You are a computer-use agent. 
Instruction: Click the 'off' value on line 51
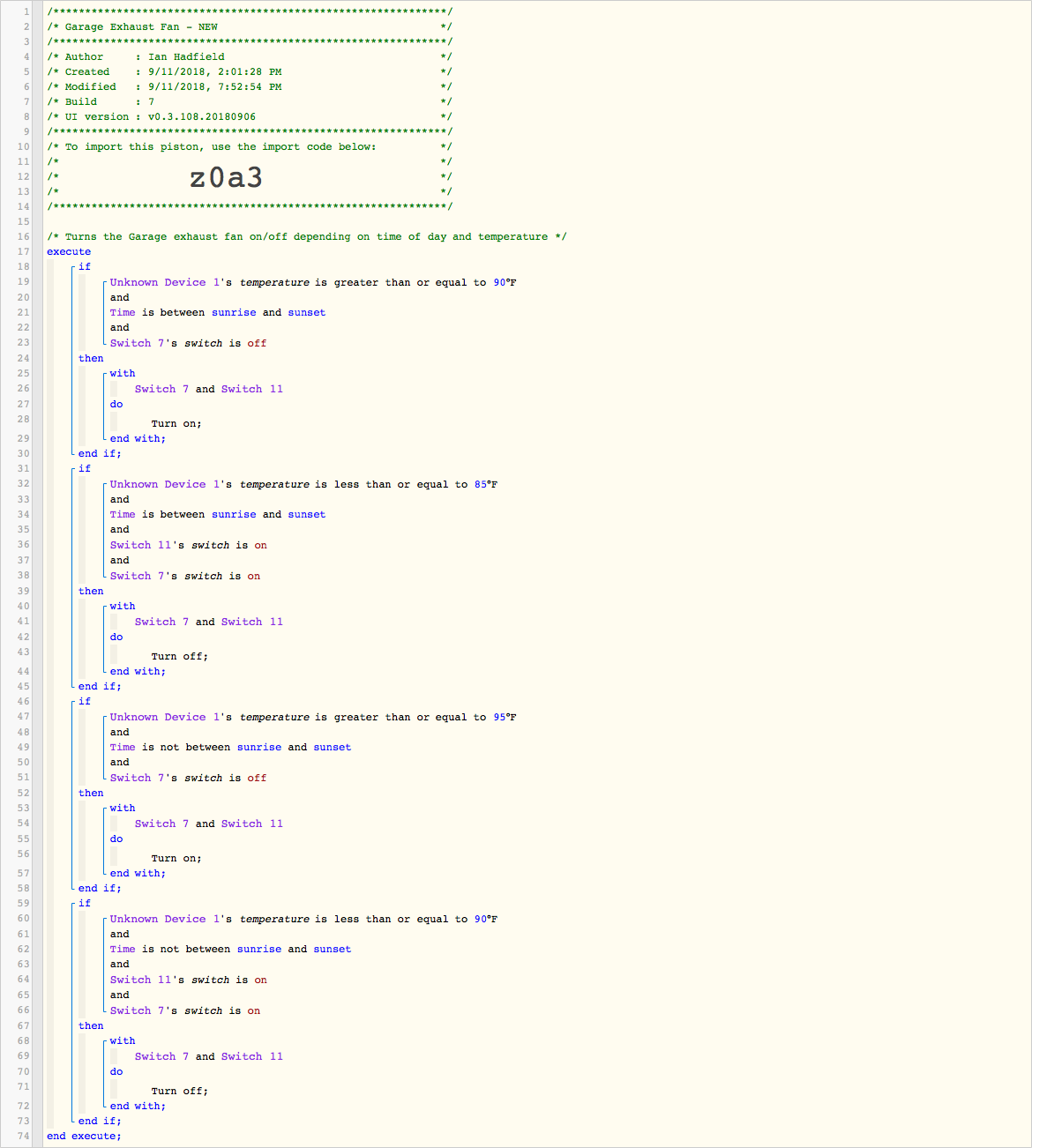coord(257,778)
